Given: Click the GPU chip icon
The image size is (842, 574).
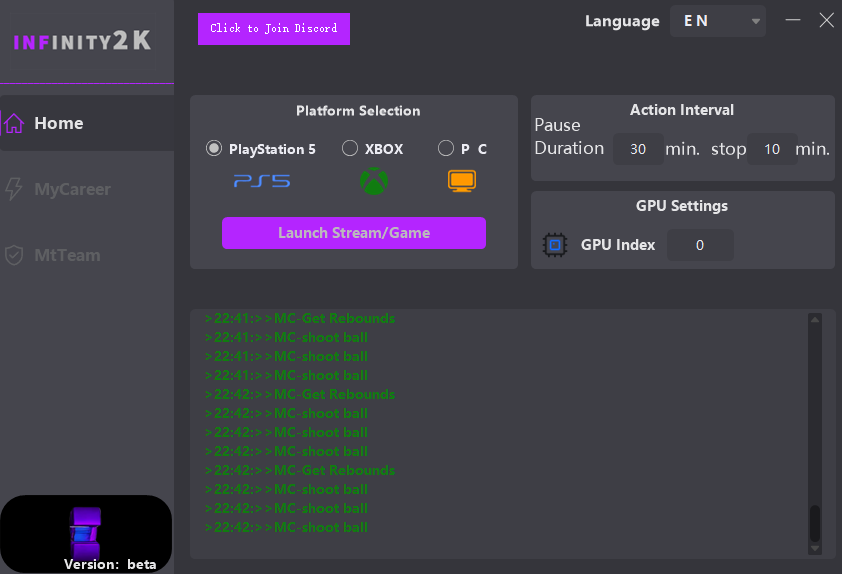Looking at the screenshot, I should pyautogui.click(x=554, y=245).
